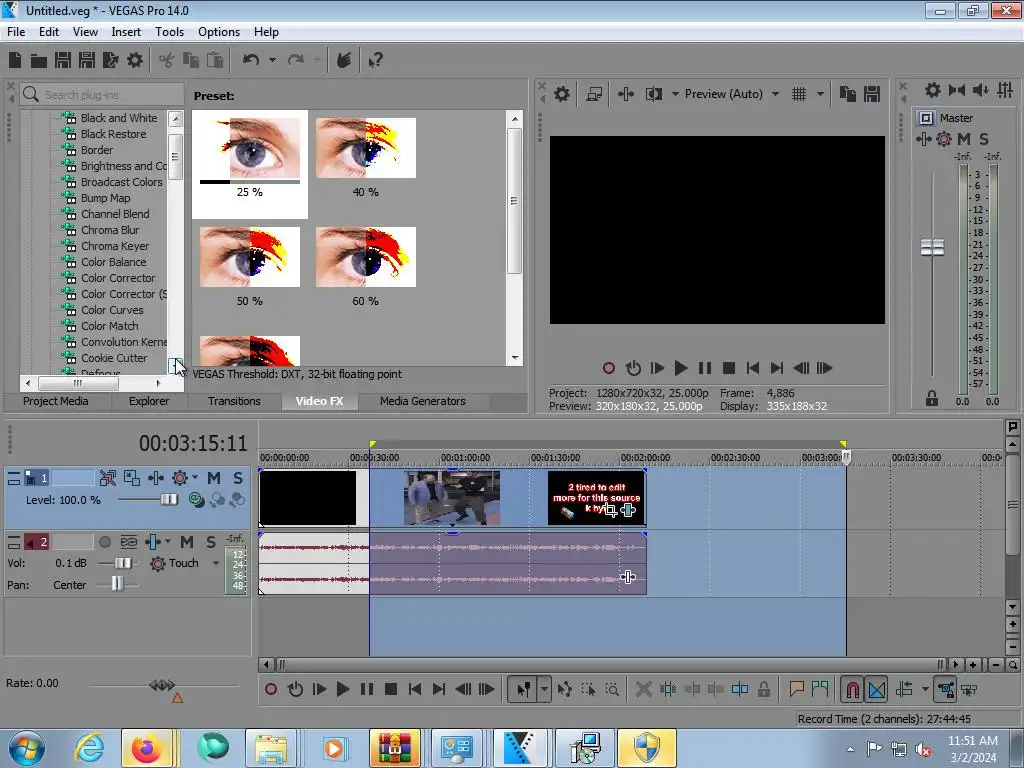Click the Undo arrow icon
Image resolution: width=1024 pixels, height=768 pixels.
pyautogui.click(x=251, y=60)
